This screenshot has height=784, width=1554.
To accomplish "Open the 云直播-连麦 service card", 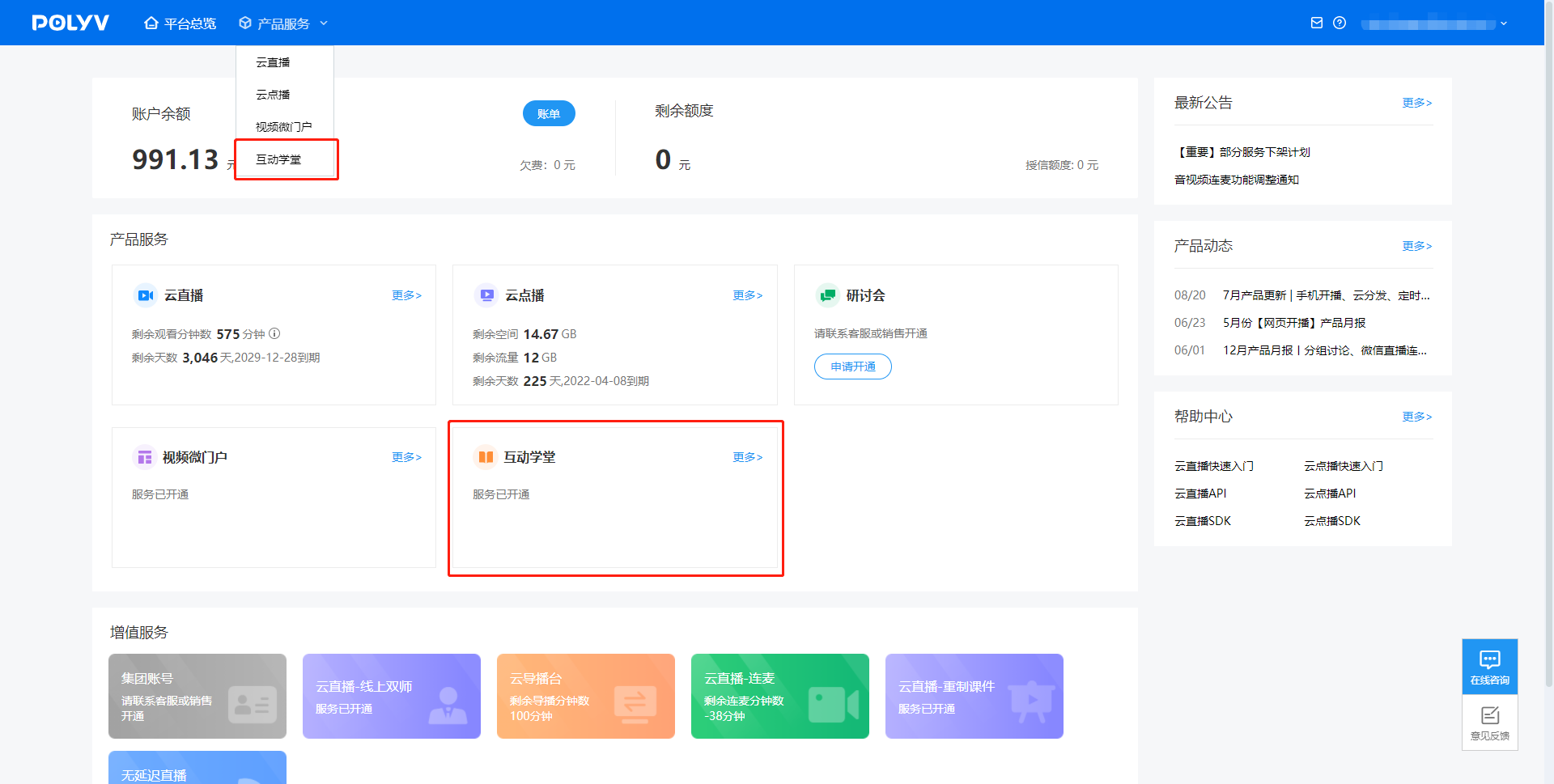I will pos(780,696).
